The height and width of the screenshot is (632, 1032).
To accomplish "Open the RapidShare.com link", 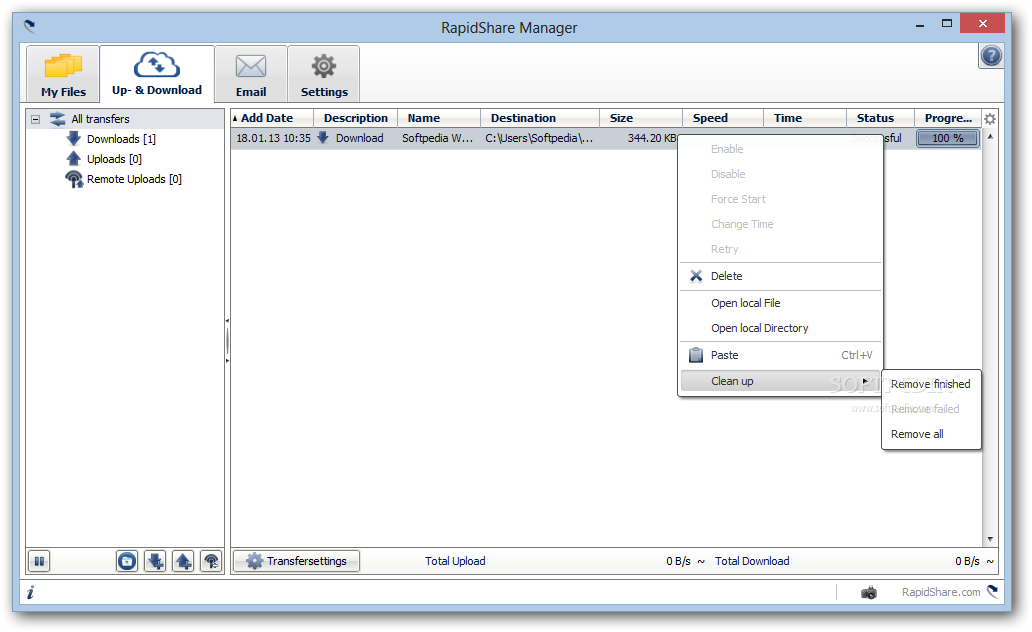I will 941,592.
